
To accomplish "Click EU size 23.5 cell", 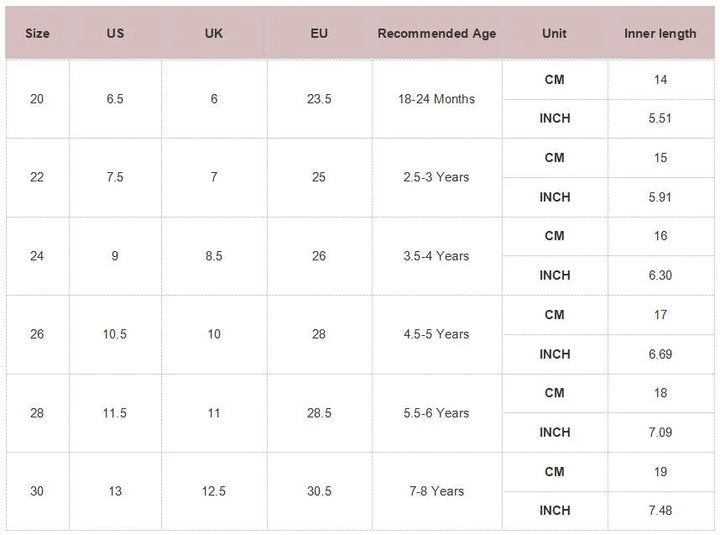I will coord(319,99).
